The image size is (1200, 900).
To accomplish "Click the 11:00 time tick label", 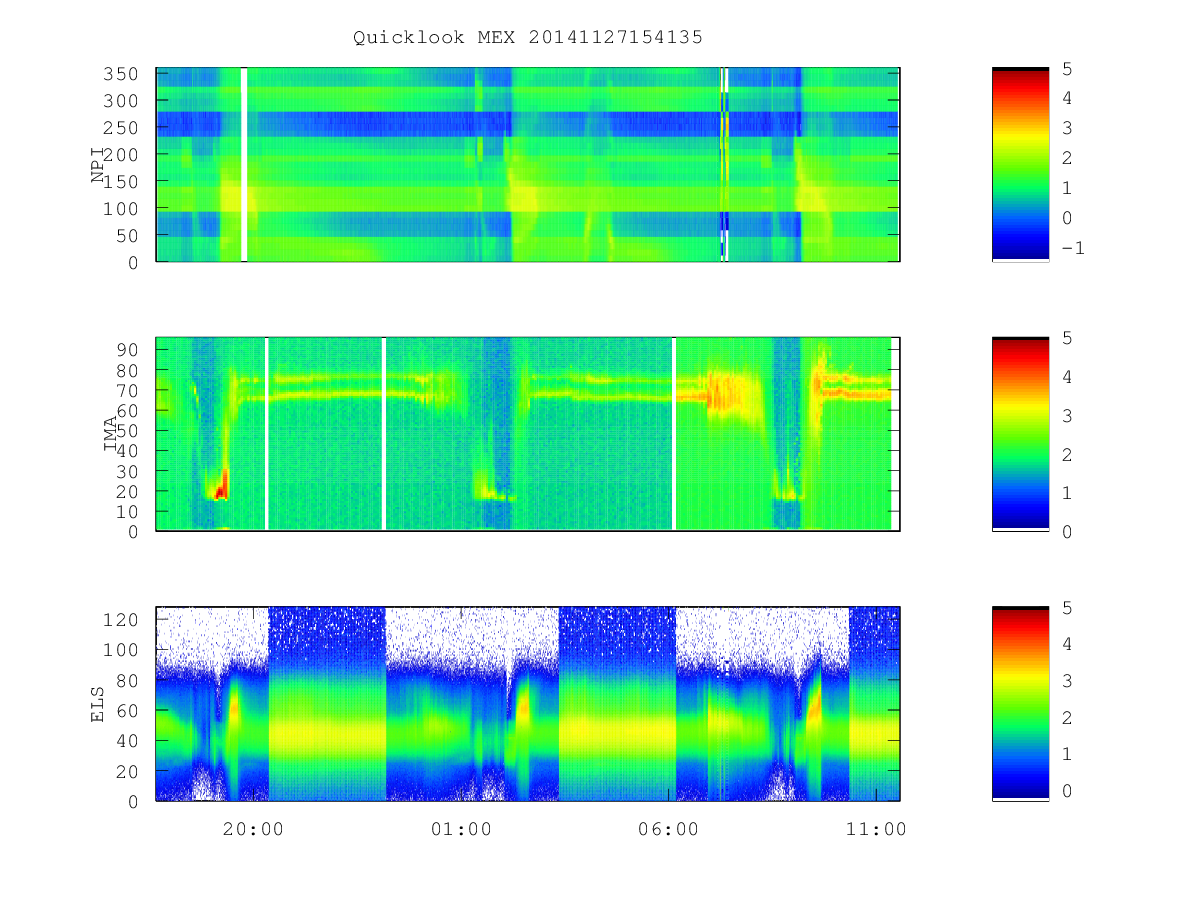I will tap(877, 829).
